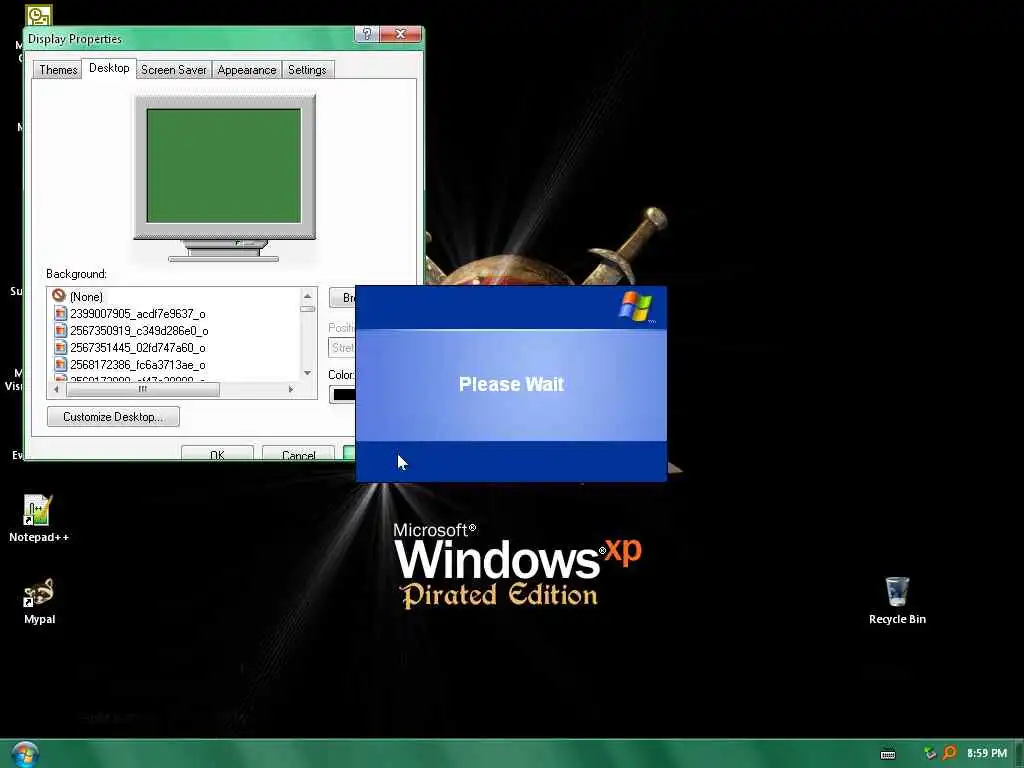Viewport: 1024px width, 768px height.
Task: Click the Background list scroll down arrow
Action: pyautogui.click(x=308, y=373)
